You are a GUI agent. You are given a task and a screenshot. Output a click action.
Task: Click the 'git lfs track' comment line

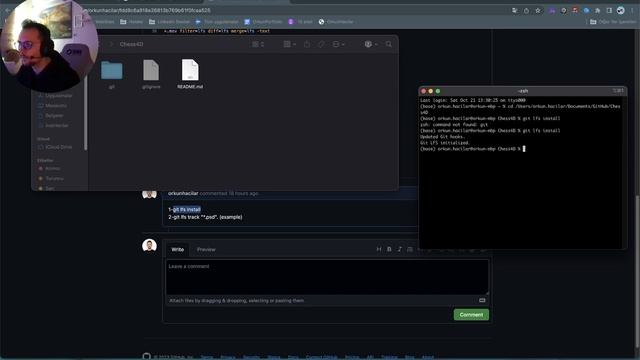click(205, 217)
